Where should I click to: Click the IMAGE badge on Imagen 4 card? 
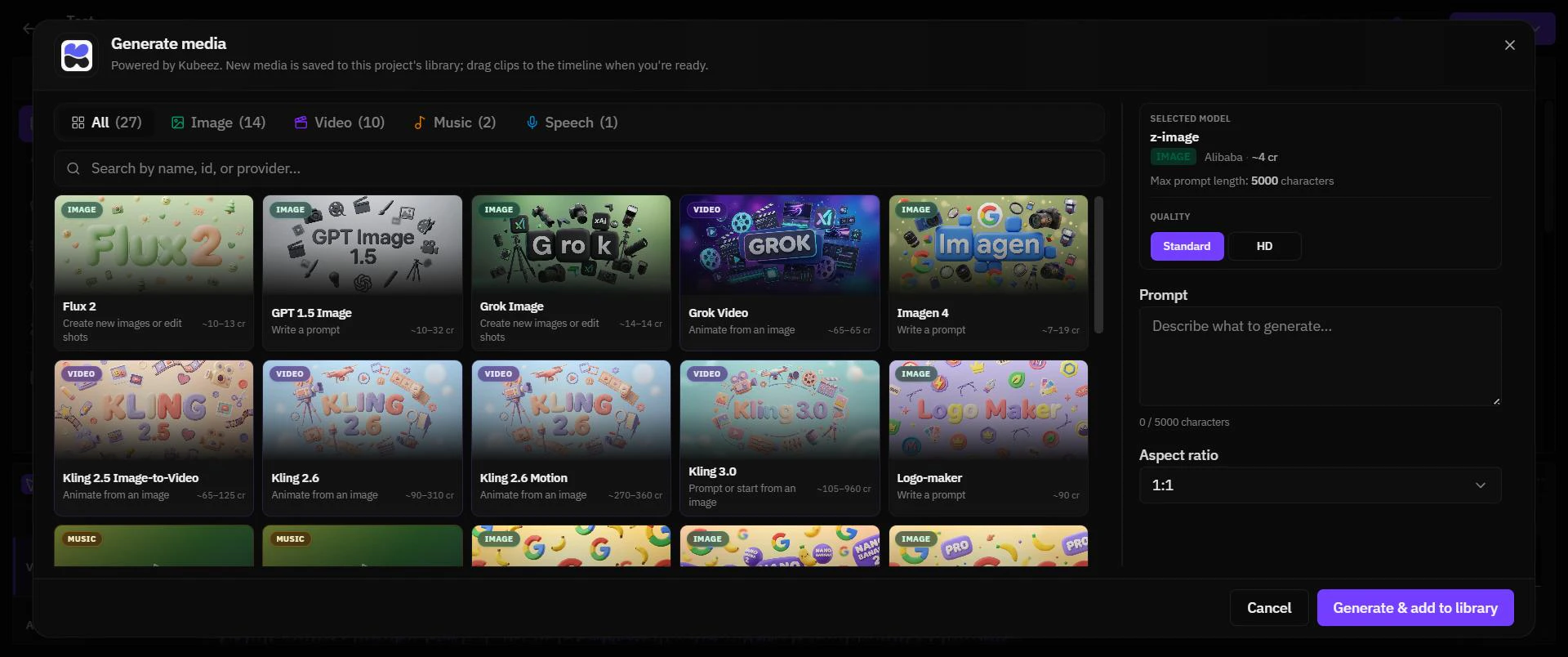point(915,210)
